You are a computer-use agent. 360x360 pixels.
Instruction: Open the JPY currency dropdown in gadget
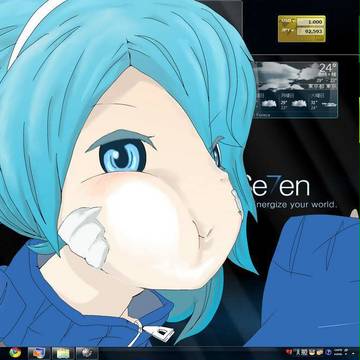click(288, 30)
